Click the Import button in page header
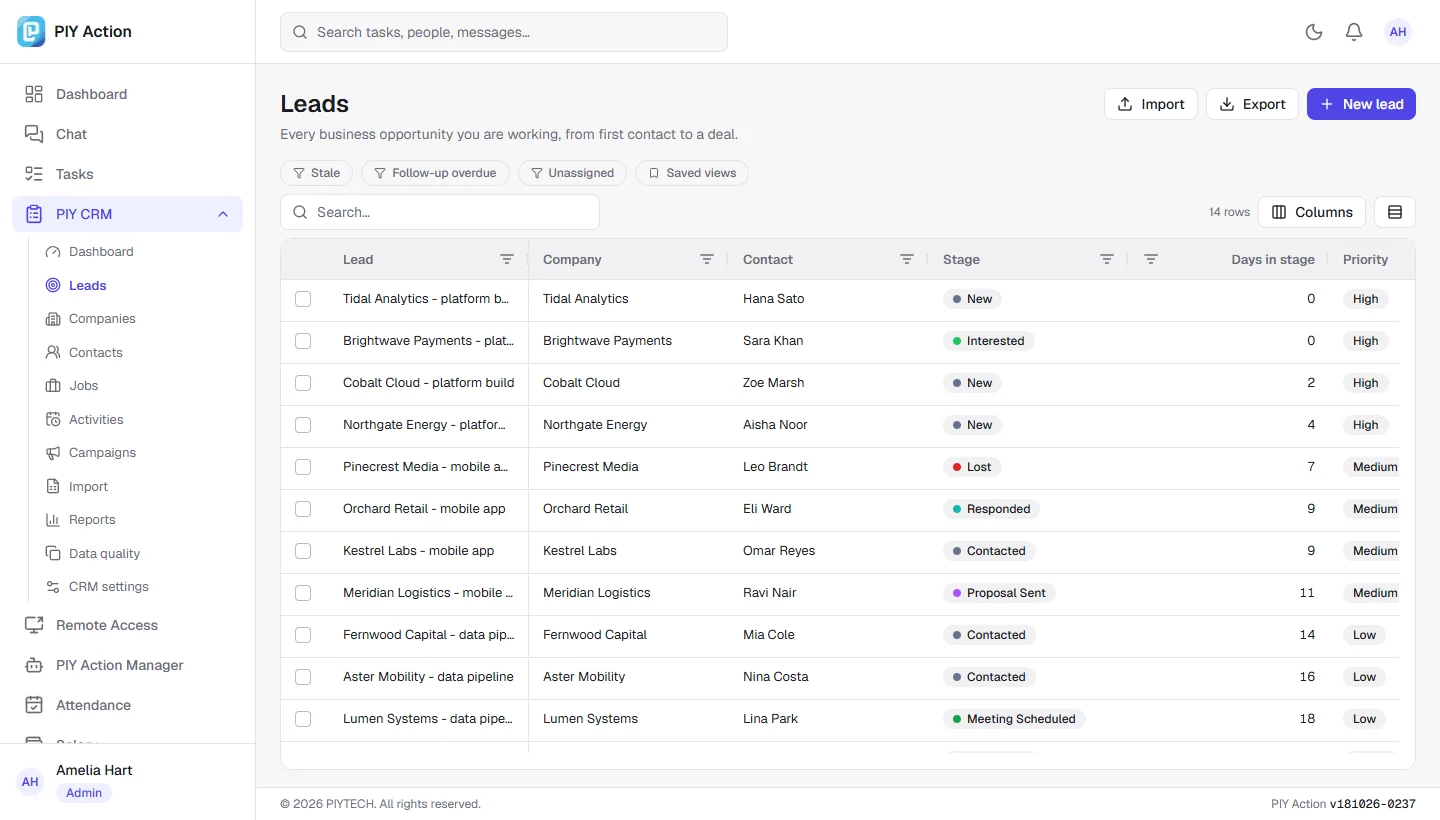 tap(1151, 104)
